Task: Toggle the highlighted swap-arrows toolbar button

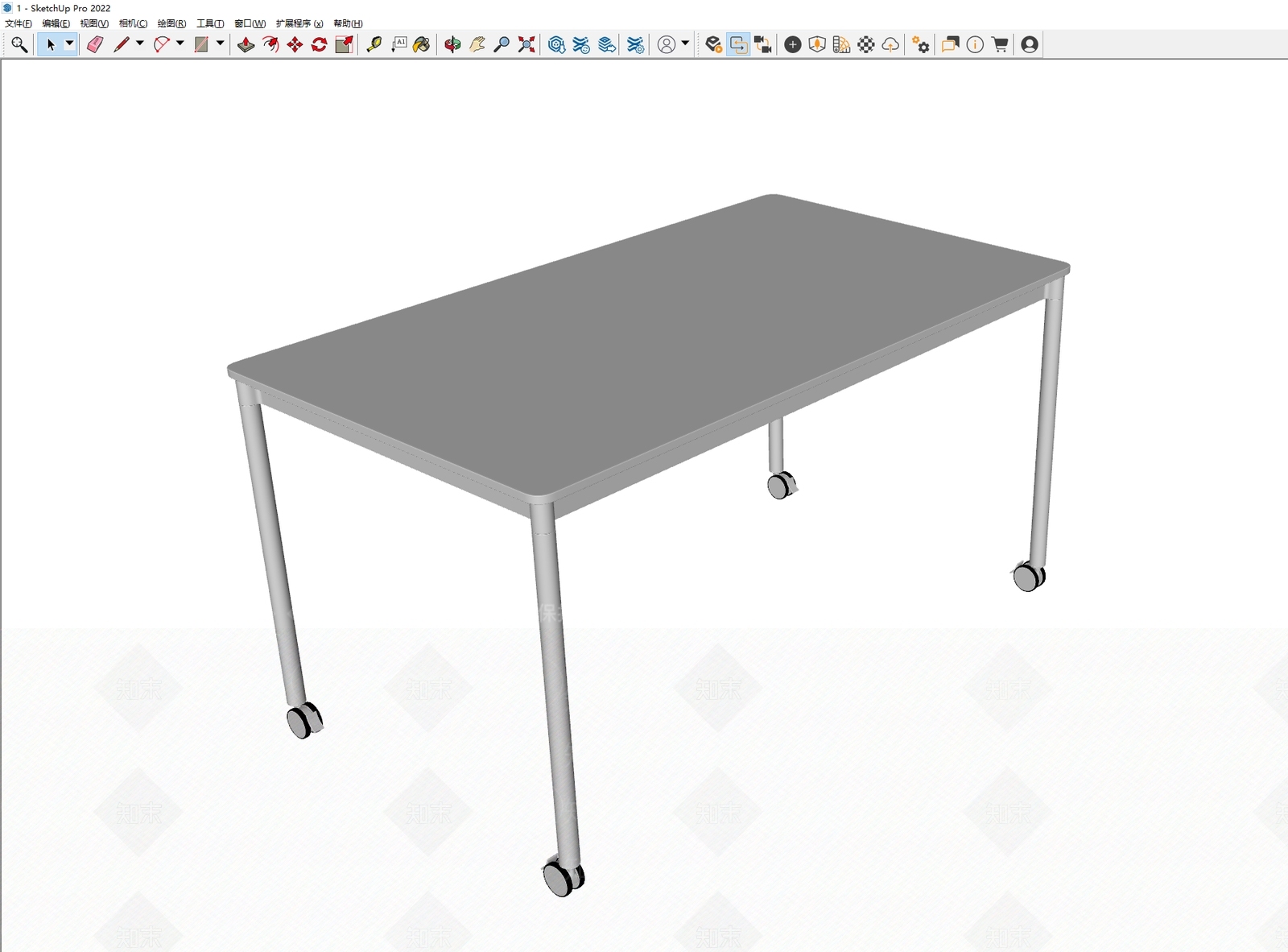Action: pos(738,44)
